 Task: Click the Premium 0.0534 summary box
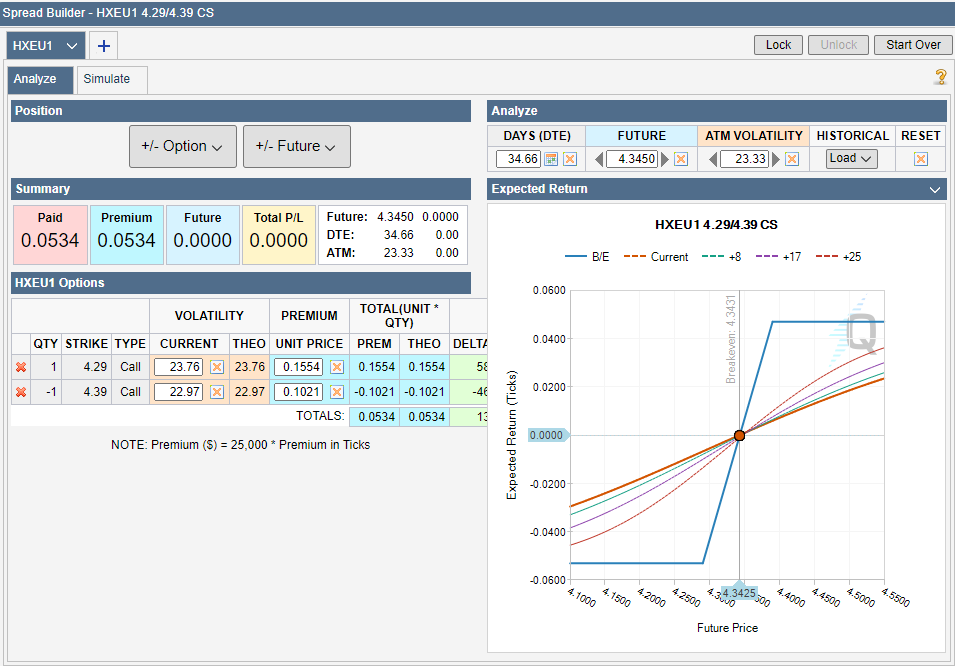[x=127, y=235]
